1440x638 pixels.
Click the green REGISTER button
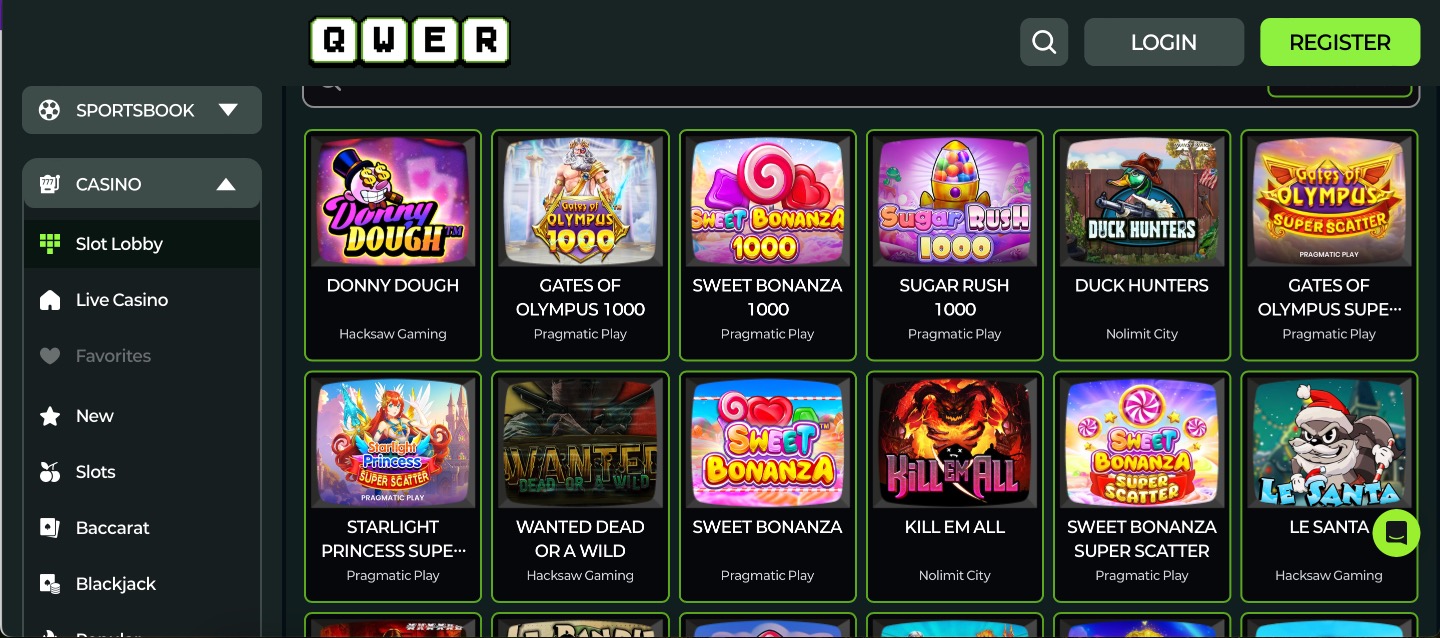(x=1340, y=42)
